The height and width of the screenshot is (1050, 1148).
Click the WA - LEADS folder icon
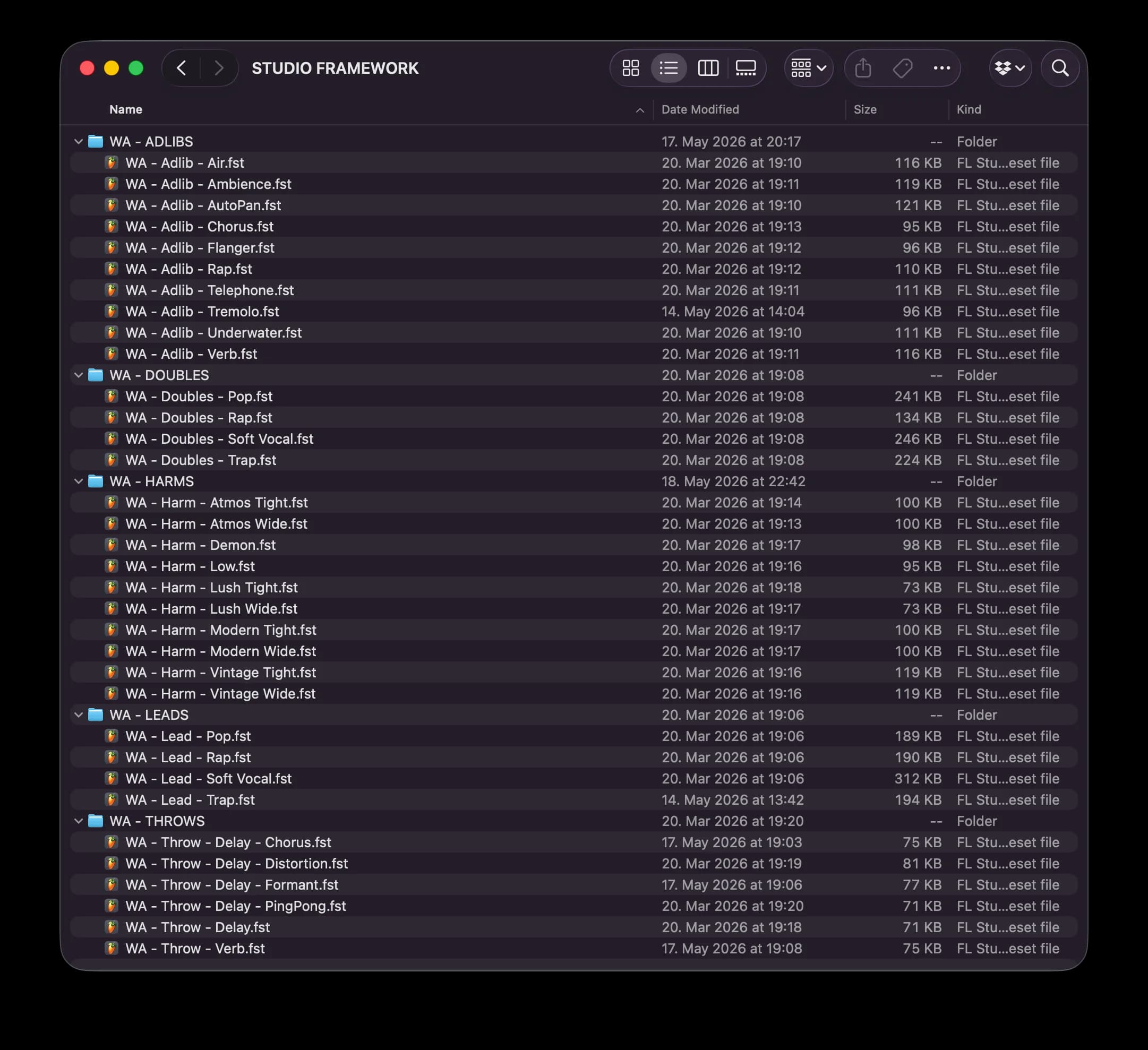[x=96, y=715]
